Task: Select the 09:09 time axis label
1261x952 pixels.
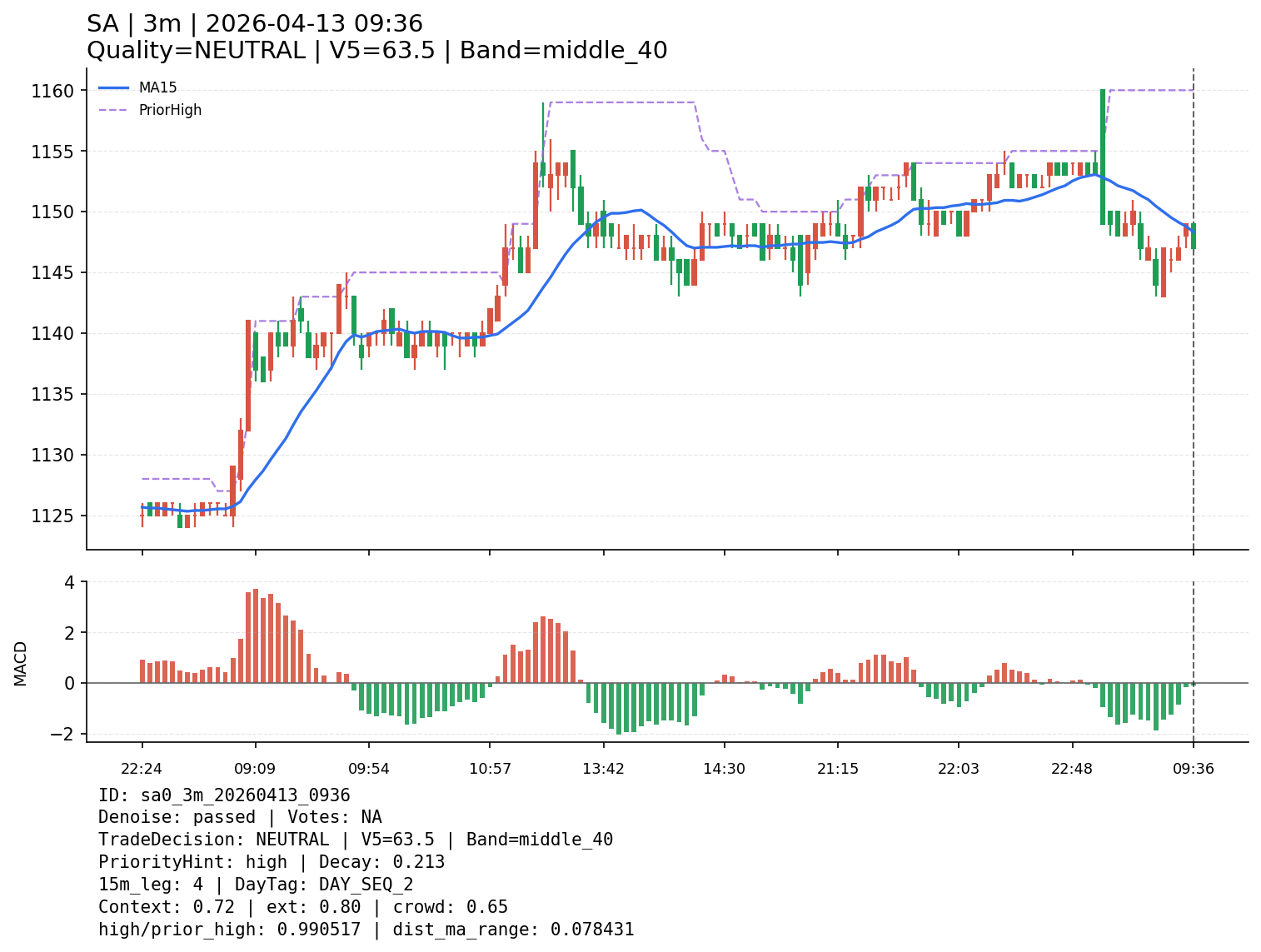Action: pyautogui.click(x=255, y=769)
